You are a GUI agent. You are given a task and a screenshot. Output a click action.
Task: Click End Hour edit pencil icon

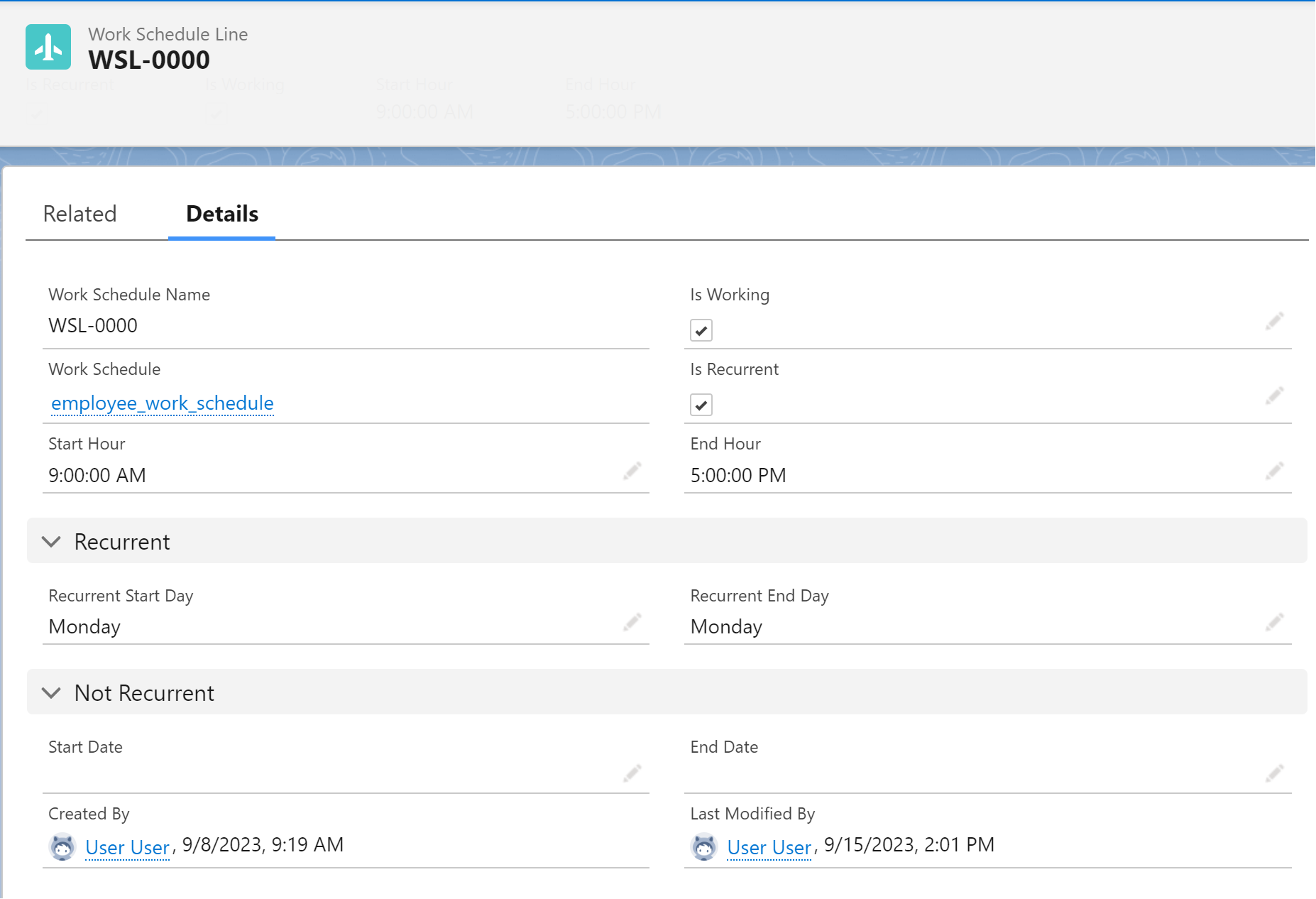coord(1274,471)
